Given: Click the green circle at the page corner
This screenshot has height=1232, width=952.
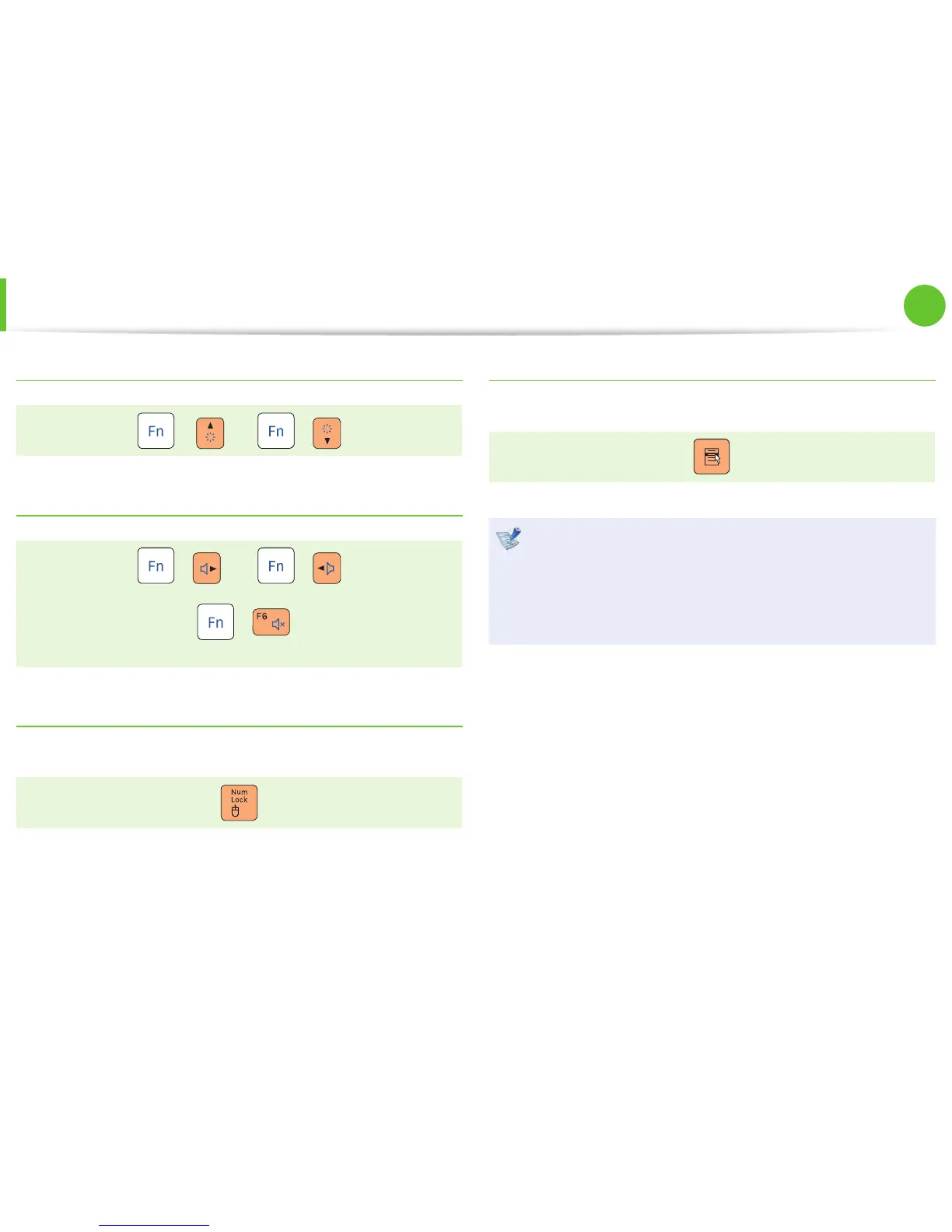Looking at the screenshot, I should click(924, 306).
